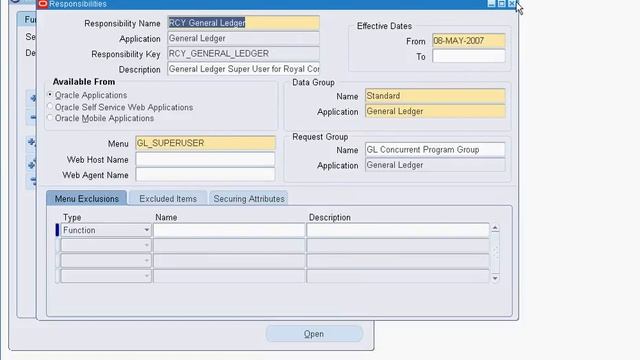Screen dimensions: 640x360
Task: Go to the Securing Attributes tab
Action: [249, 198]
